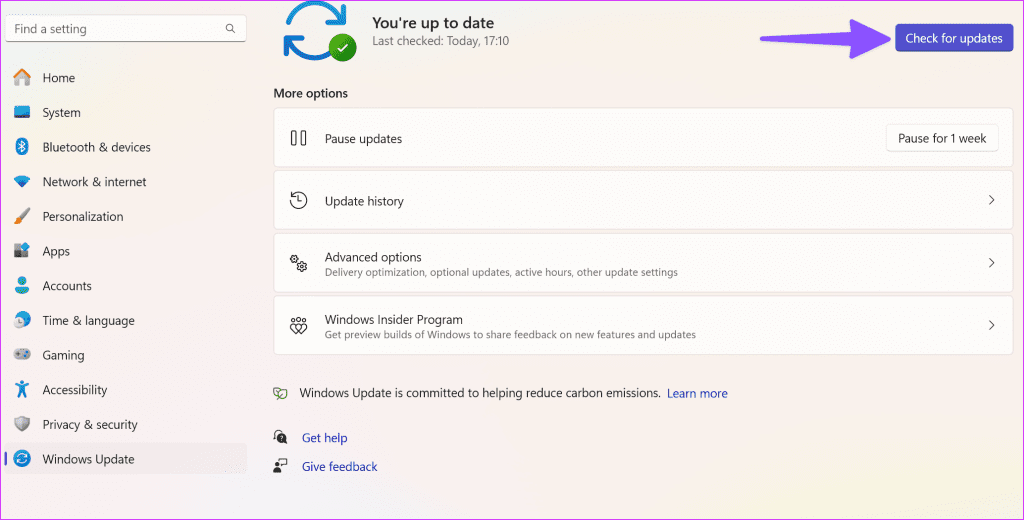The width and height of the screenshot is (1024, 520).
Task: Select Time & language category
Action: click(x=126, y=320)
